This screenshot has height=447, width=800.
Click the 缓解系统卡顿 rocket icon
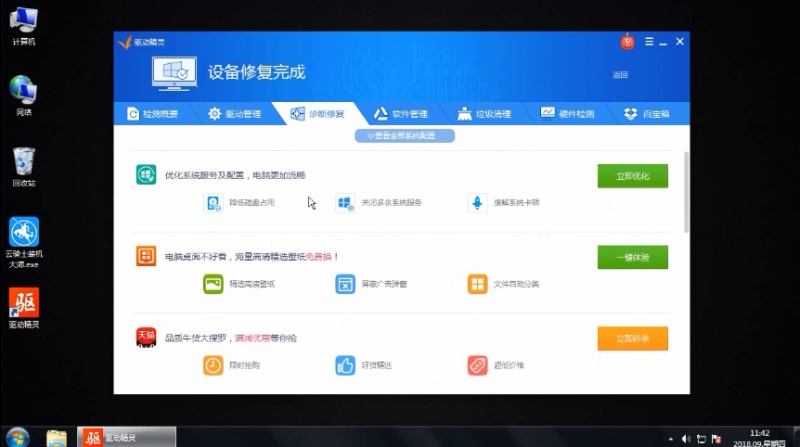click(x=478, y=203)
